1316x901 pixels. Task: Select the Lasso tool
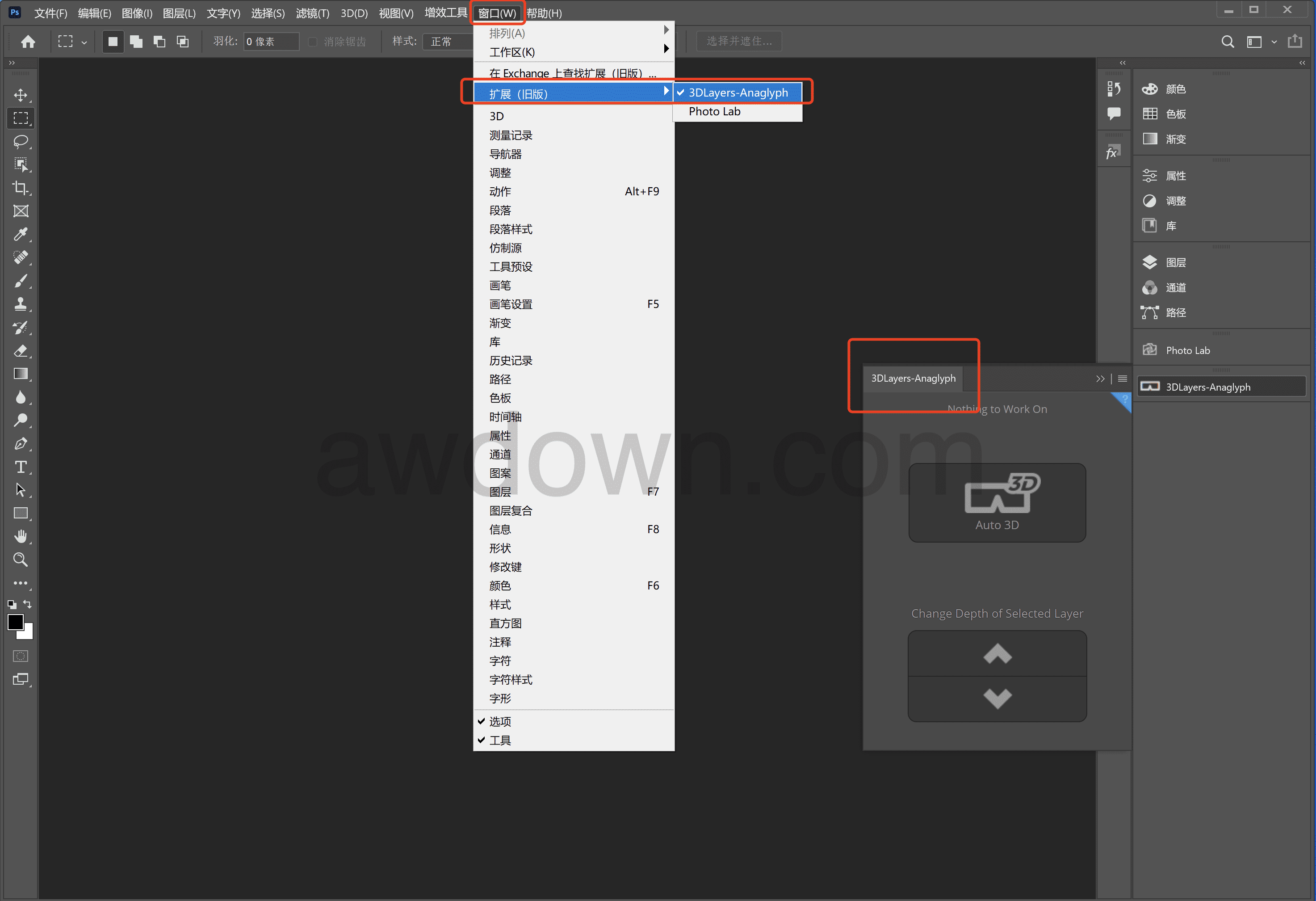tap(21, 141)
